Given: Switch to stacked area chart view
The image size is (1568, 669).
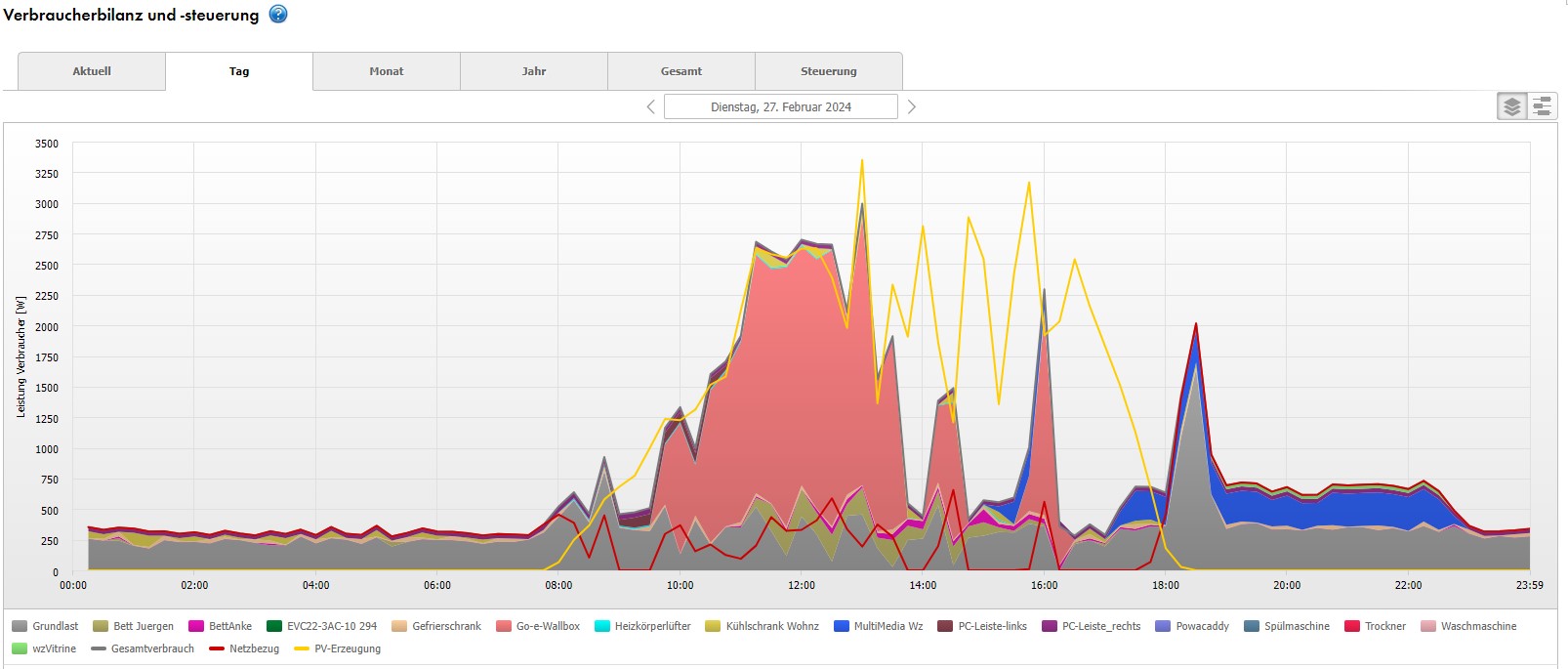Looking at the screenshot, I should tap(1512, 106).
